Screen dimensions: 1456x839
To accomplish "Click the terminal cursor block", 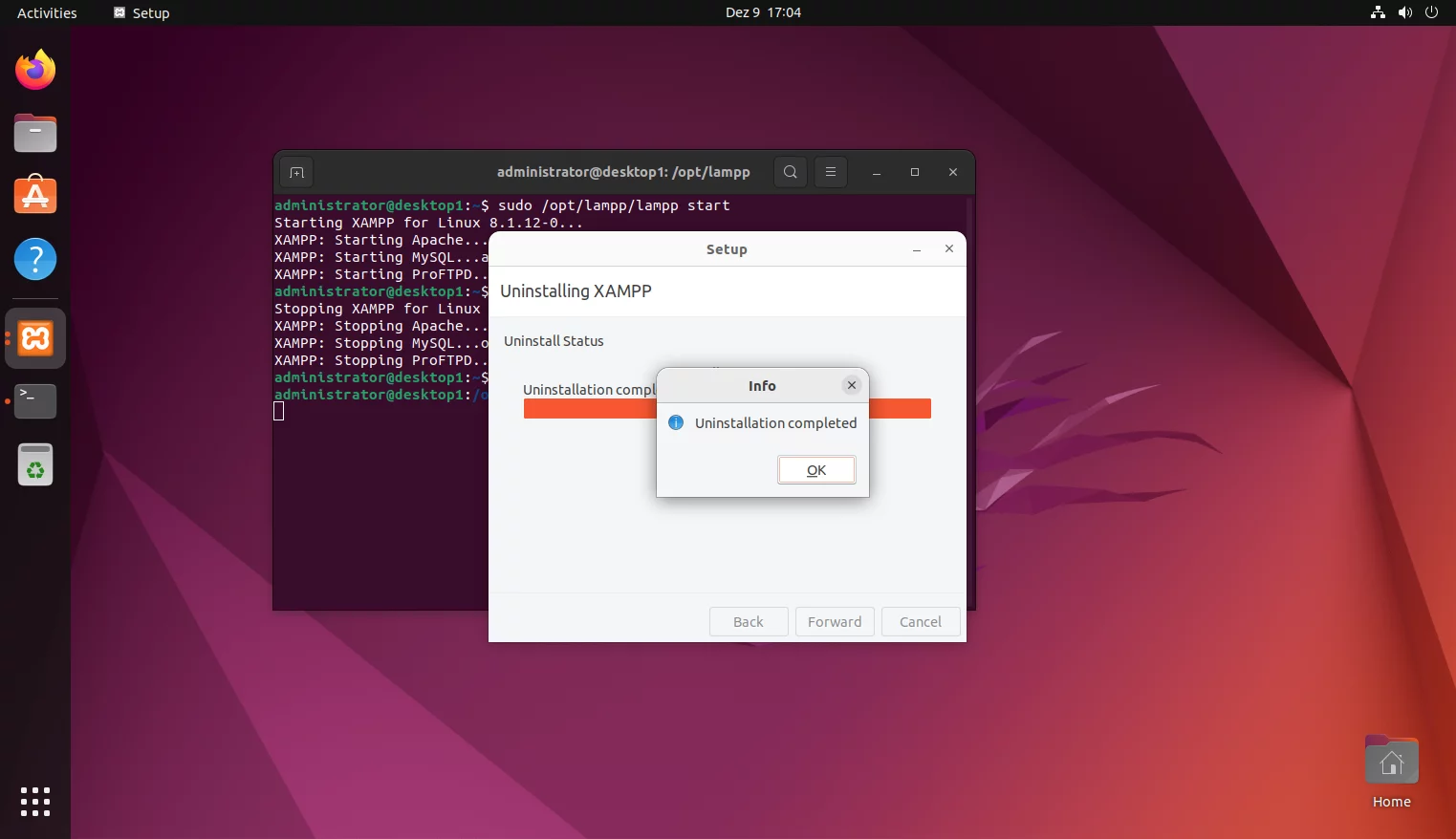I will pos(279,411).
